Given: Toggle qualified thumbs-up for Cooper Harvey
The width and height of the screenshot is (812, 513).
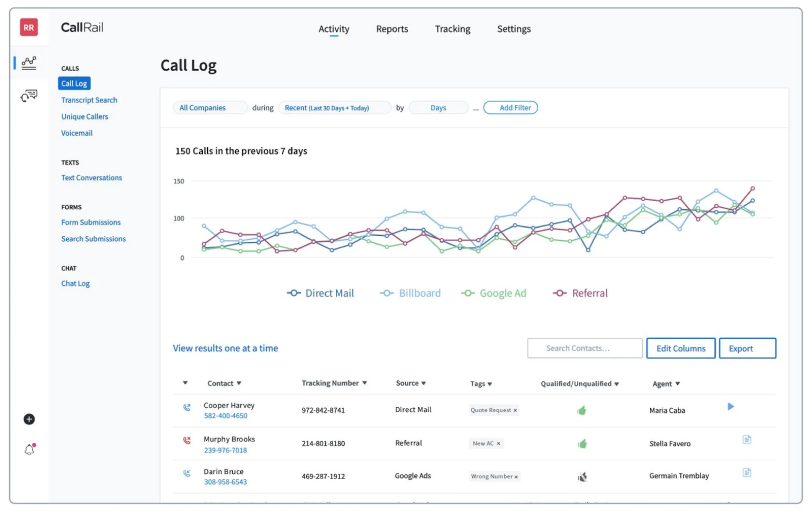Looking at the screenshot, I should coord(582,410).
